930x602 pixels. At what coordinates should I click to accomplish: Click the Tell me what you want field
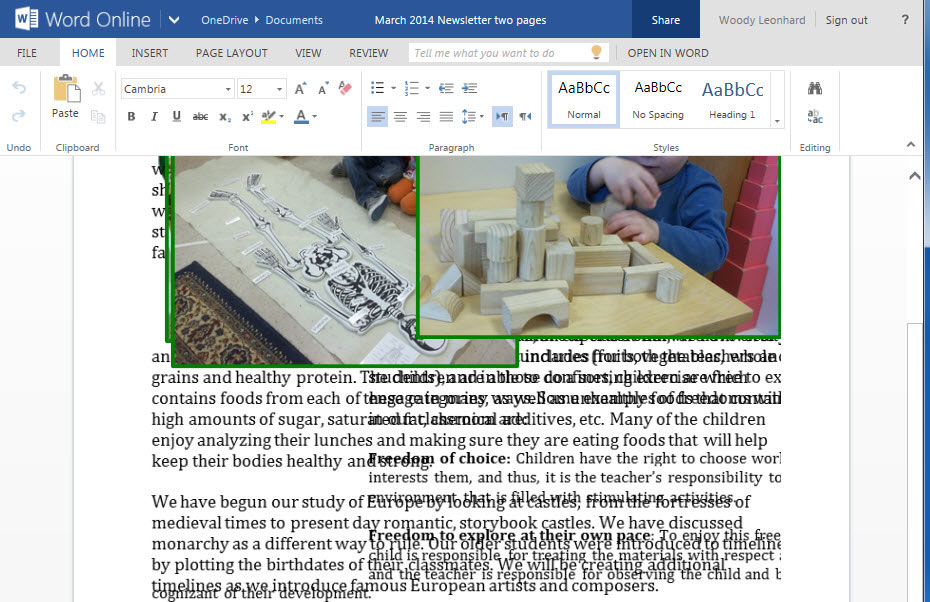[500, 53]
